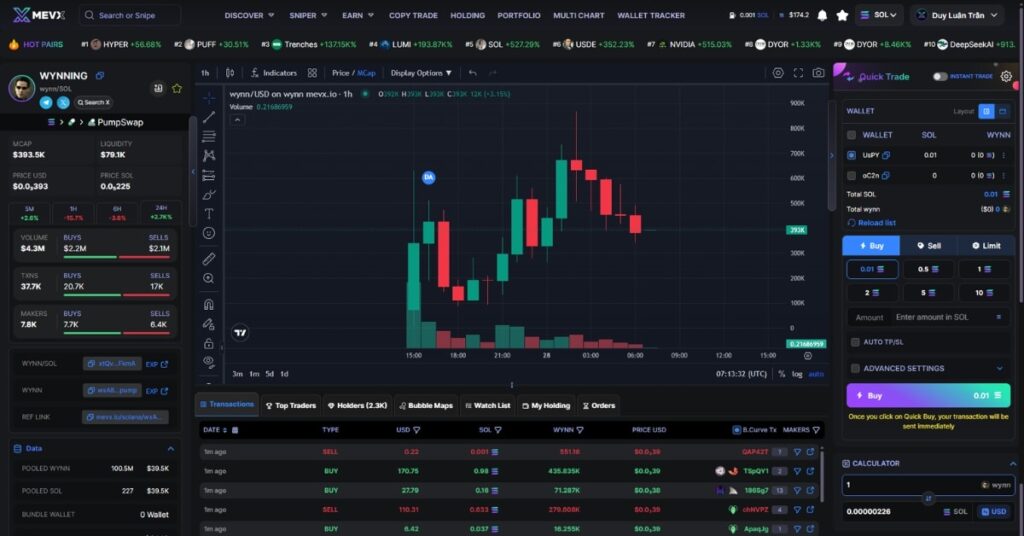Click the gradient Buy 0.01 button
Screen dimensions: 1024x536
(x=928, y=396)
